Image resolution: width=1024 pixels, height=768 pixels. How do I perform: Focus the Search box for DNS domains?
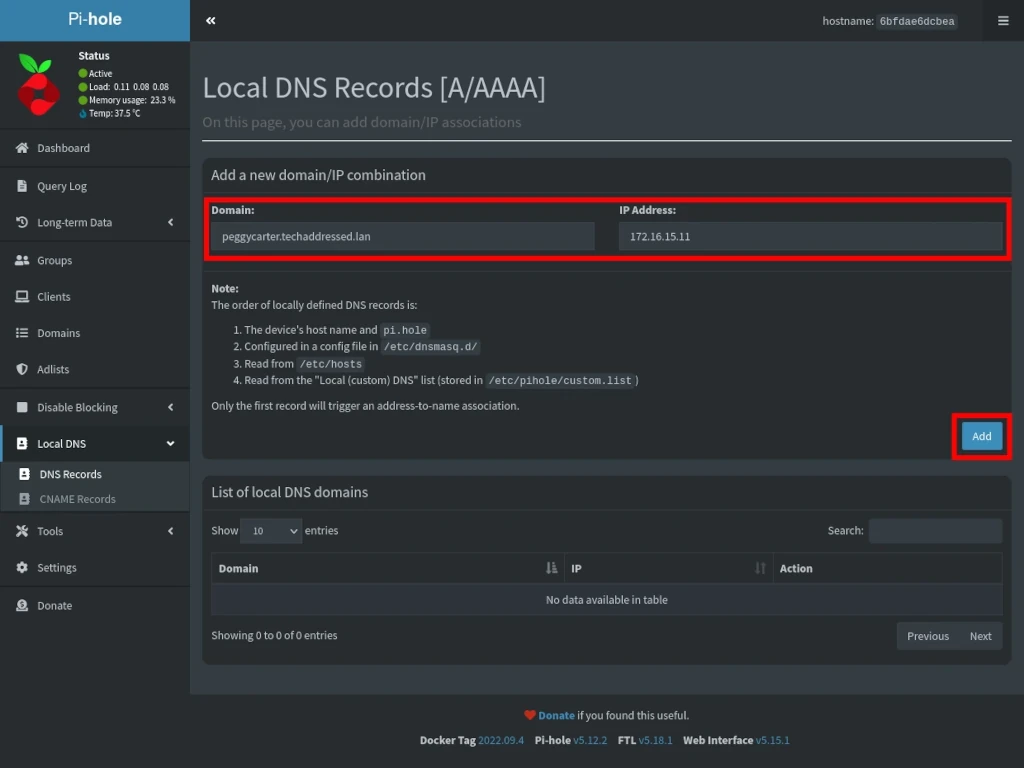point(935,530)
